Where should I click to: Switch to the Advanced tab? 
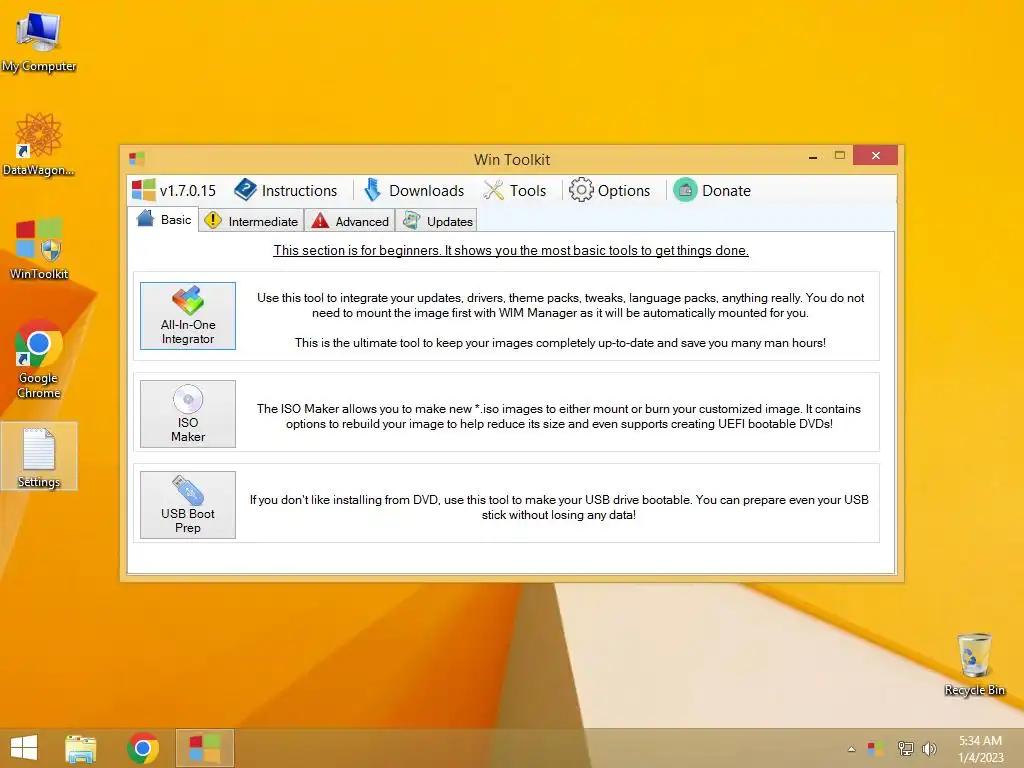[x=350, y=221]
